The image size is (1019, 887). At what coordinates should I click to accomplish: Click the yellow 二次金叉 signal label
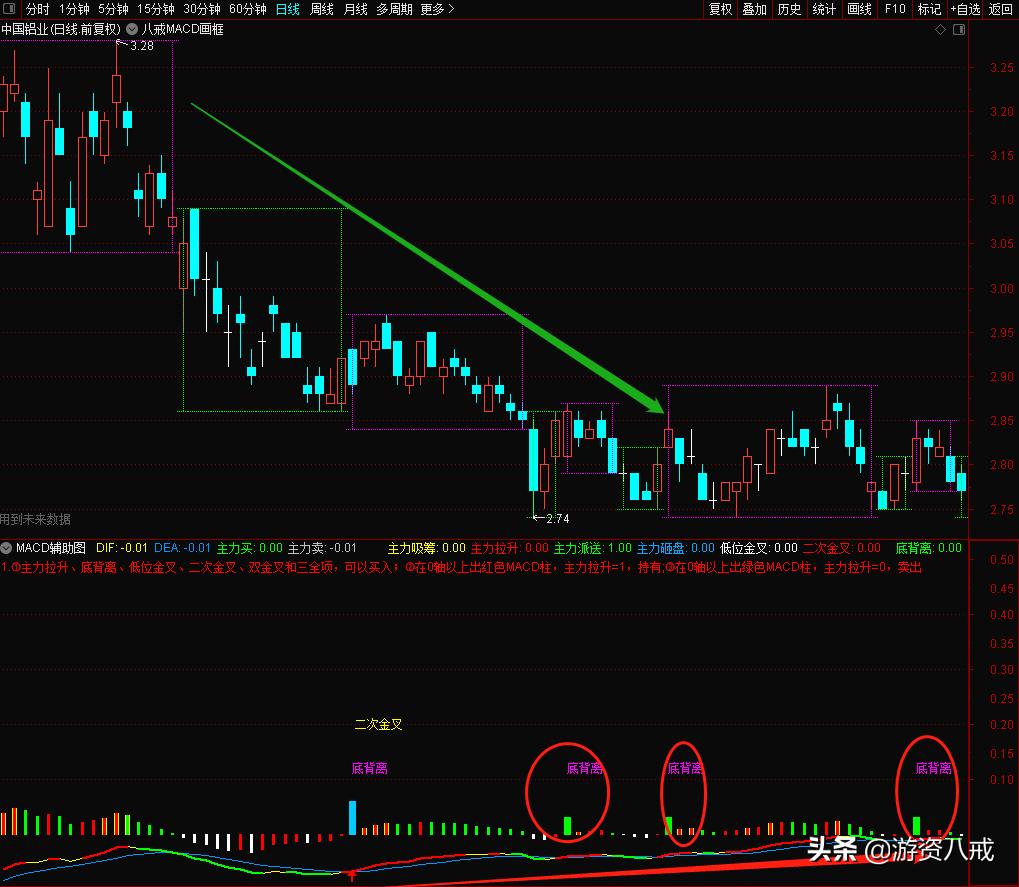[x=378, y=724]
